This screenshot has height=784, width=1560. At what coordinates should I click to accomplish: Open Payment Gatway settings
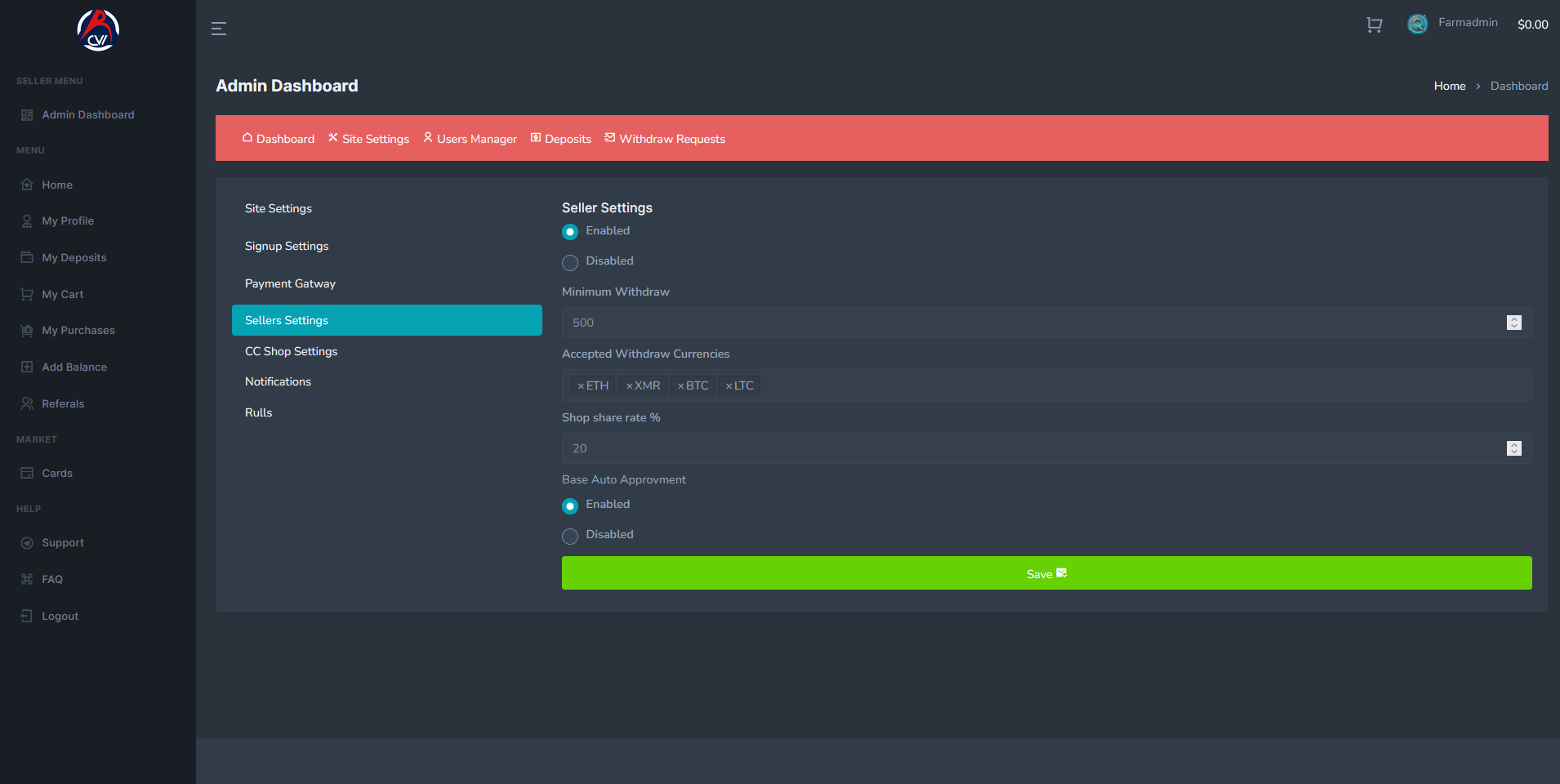tap(291, 283)
